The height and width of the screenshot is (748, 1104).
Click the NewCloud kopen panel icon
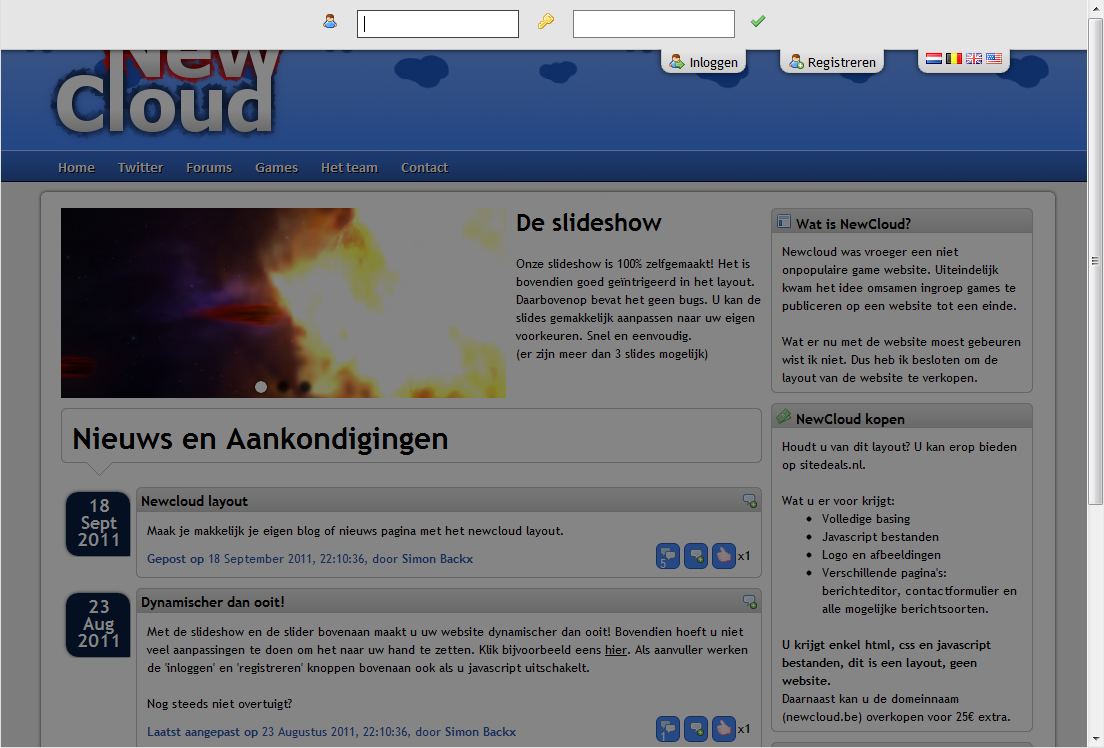pos(784,417)
